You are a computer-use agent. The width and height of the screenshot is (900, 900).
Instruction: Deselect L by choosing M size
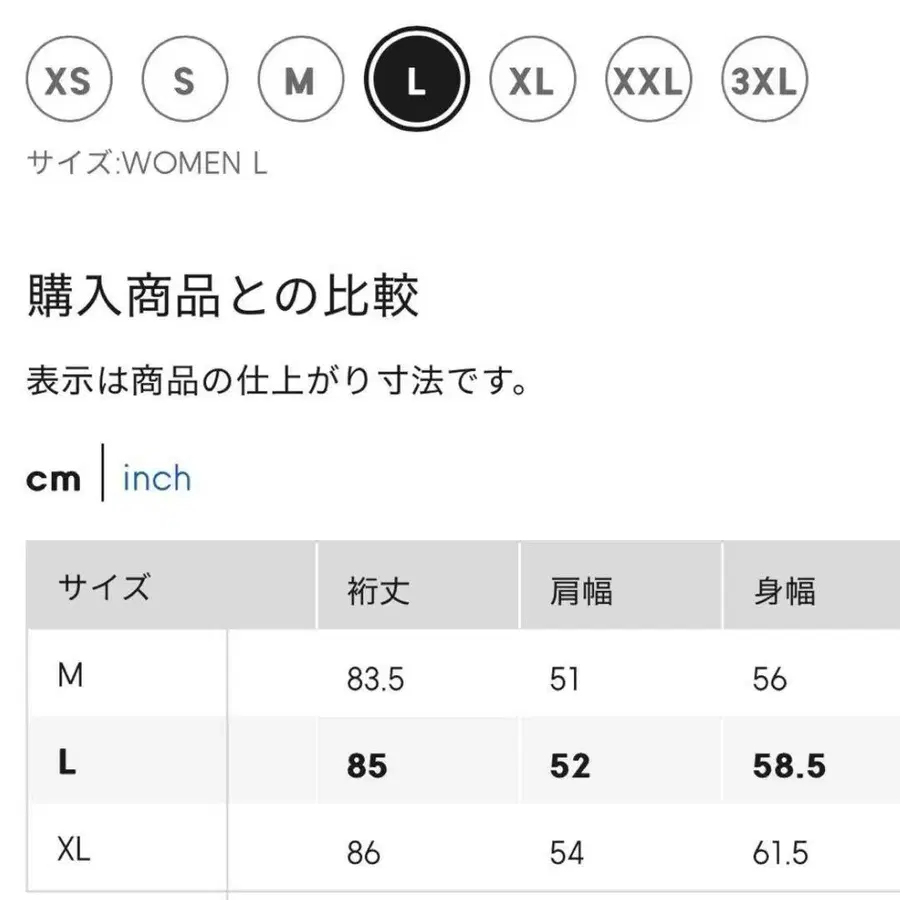pyautogui.click(x=299, y=79)
